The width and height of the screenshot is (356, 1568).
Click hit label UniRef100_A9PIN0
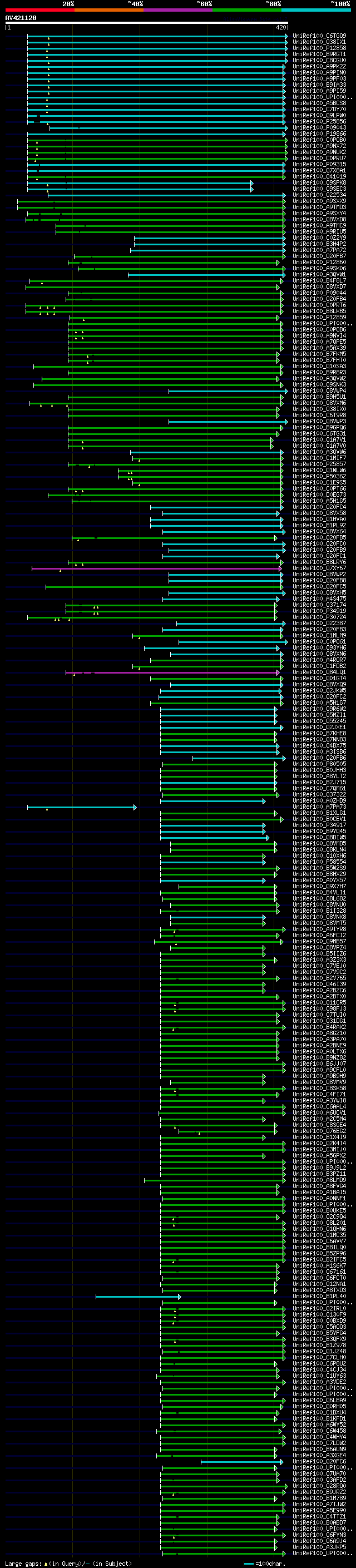[319, 72]
